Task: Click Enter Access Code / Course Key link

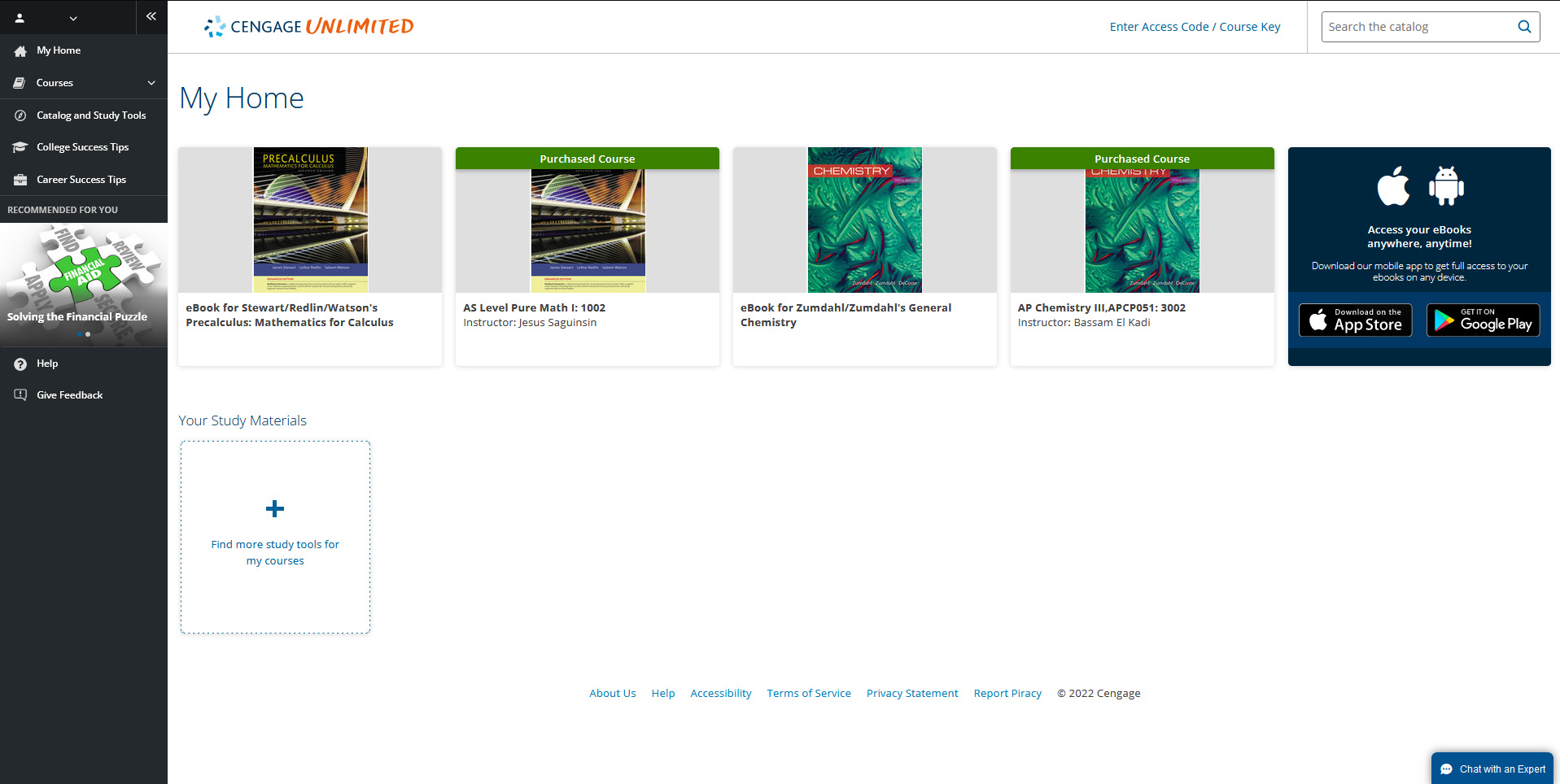Action: (1195, 27)
